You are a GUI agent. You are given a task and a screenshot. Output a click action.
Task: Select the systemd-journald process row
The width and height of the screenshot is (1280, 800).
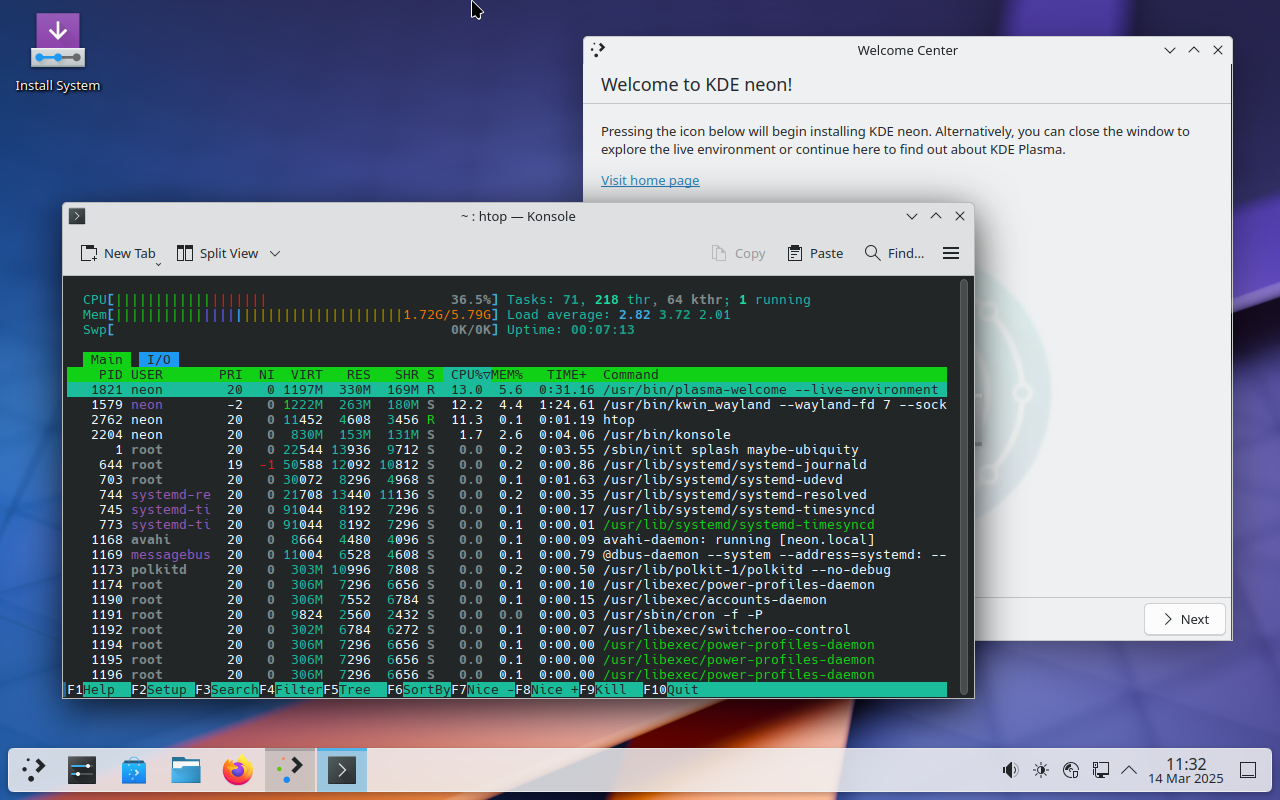[507, 464]
